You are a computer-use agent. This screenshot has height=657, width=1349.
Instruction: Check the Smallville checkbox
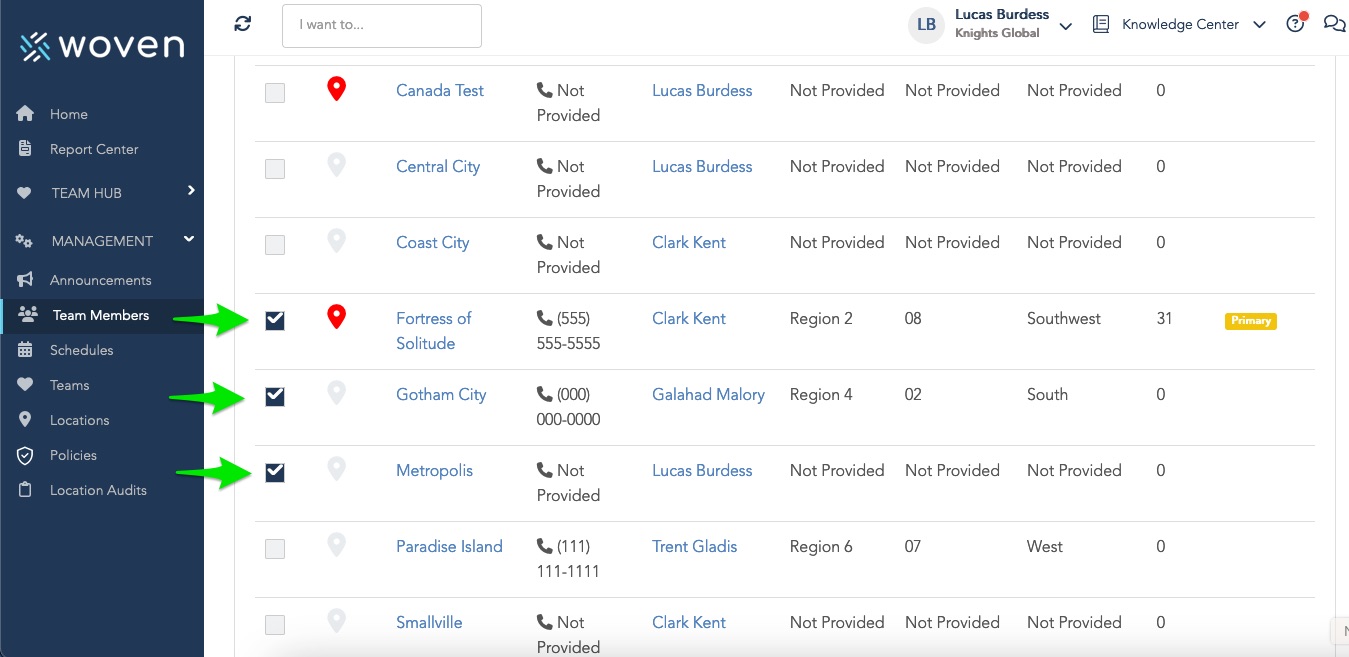[275, 625]
